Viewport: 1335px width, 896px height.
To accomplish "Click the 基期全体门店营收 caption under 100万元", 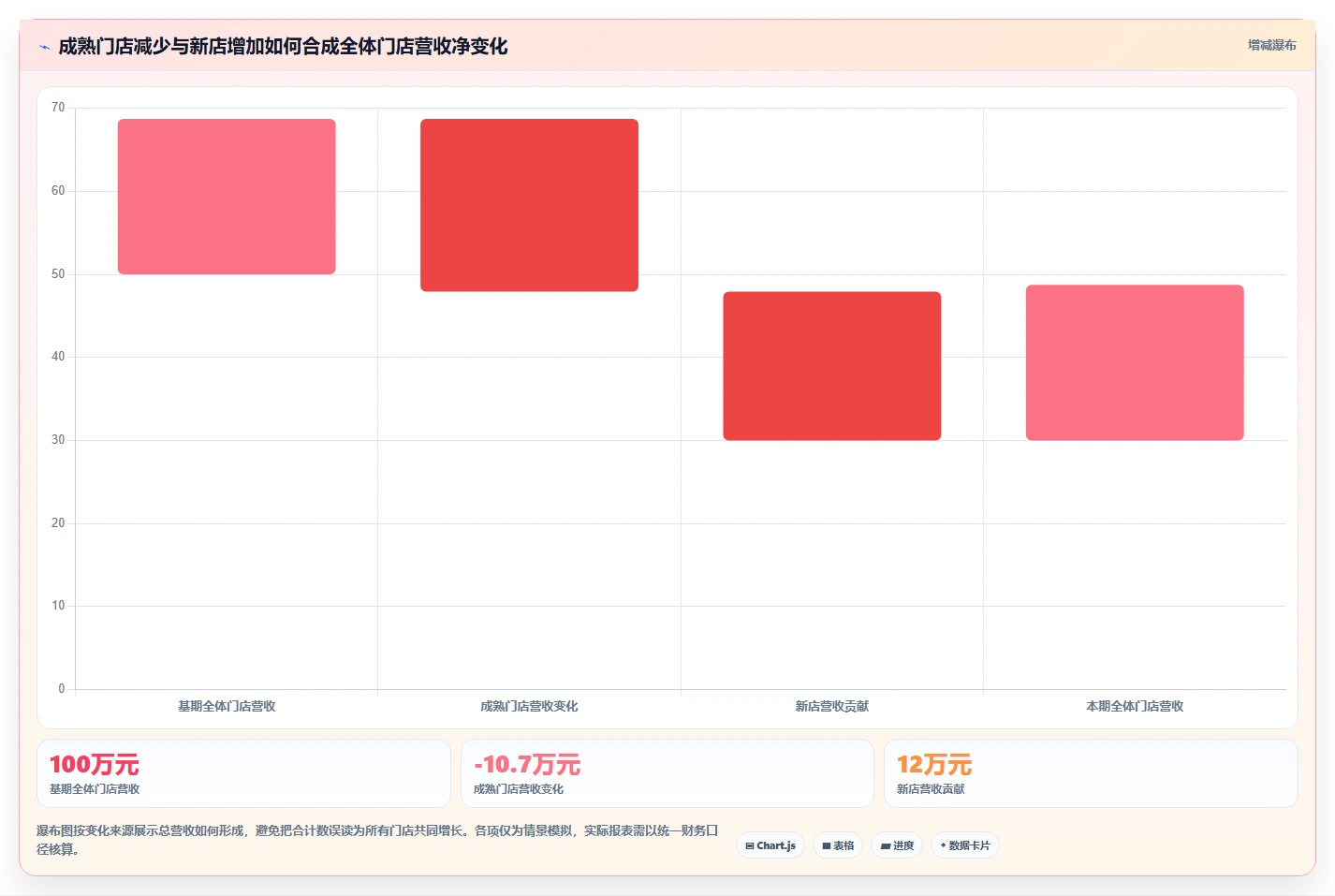I will click(95, 789).
